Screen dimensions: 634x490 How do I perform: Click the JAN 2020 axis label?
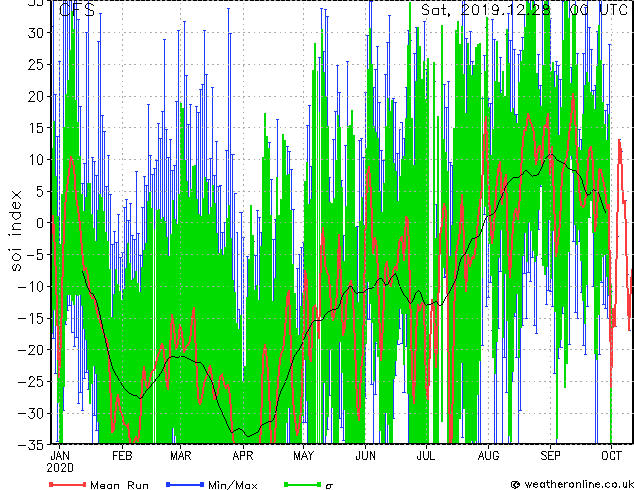60,462
